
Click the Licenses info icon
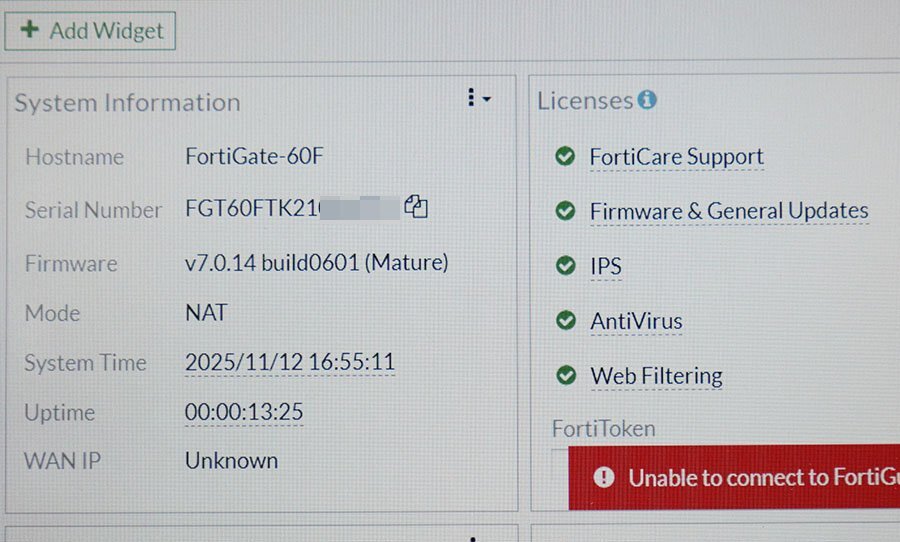pyautogui.click(x=647, y=100)
